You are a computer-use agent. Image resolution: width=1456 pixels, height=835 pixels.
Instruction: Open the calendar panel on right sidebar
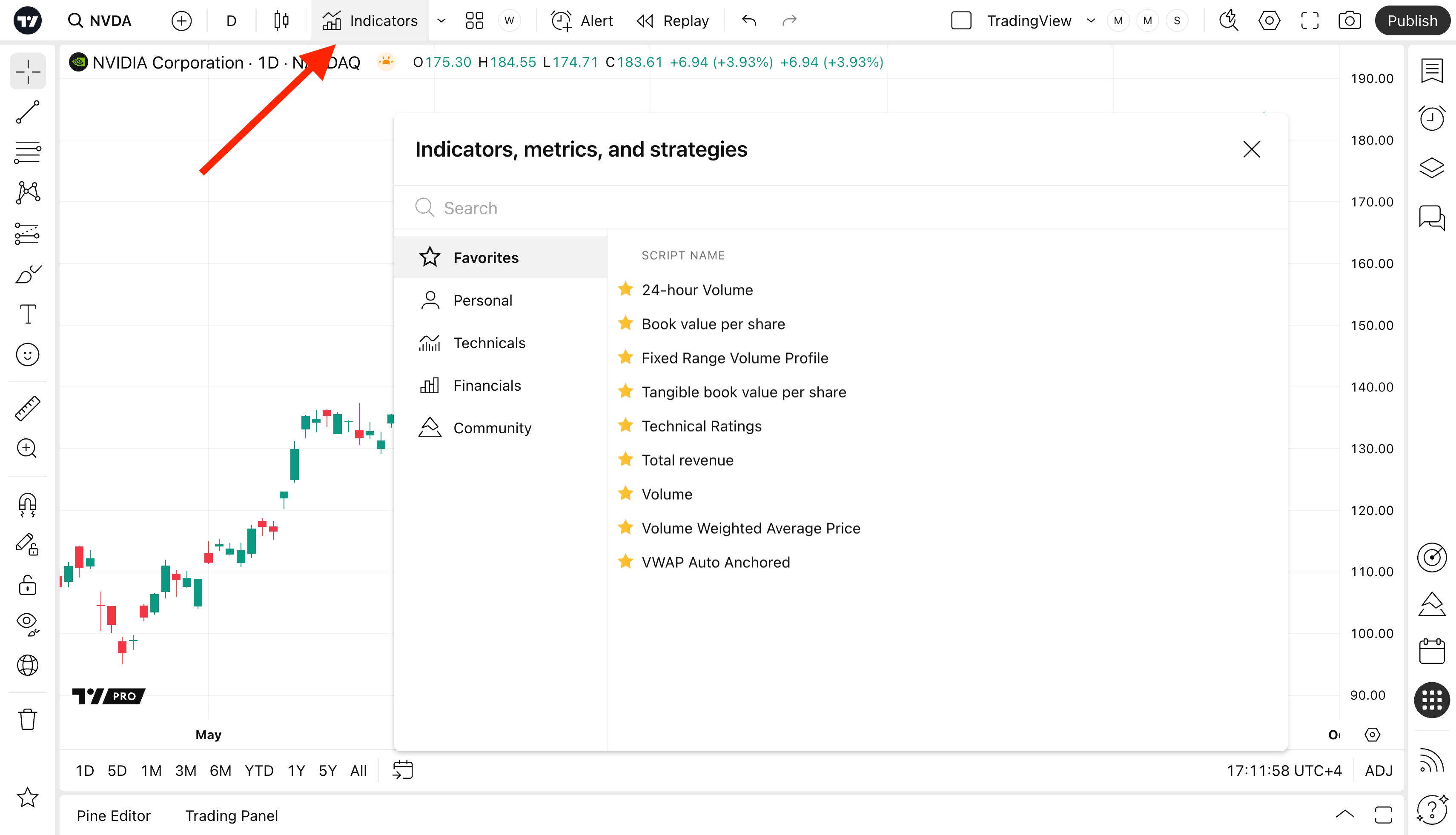(x=1431, y=652)
